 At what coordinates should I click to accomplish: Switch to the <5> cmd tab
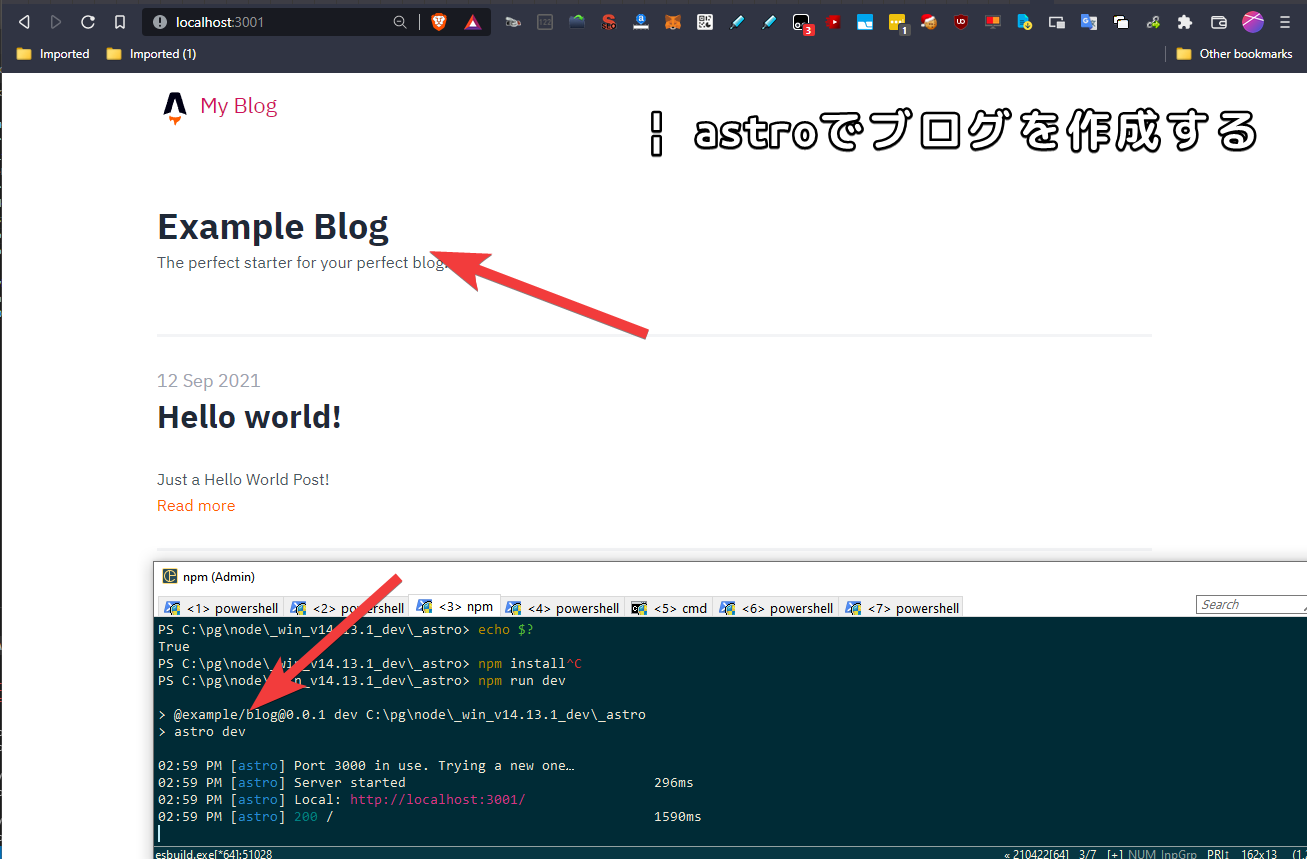[x=669, y=608]
